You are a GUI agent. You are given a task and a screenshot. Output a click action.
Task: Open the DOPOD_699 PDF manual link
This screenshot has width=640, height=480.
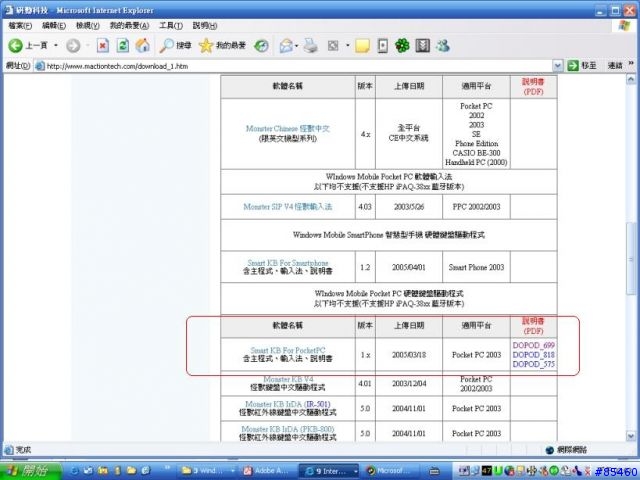(533, 345)
